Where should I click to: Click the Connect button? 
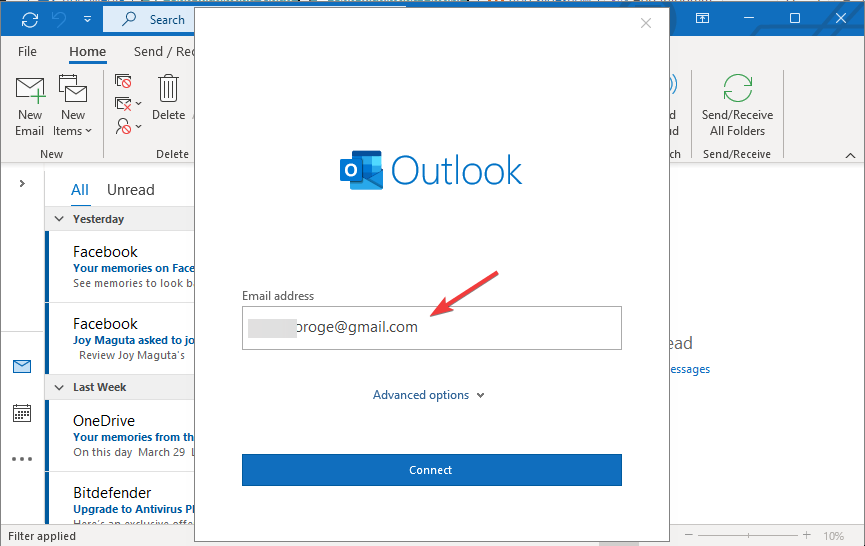[x=431, y=470]
